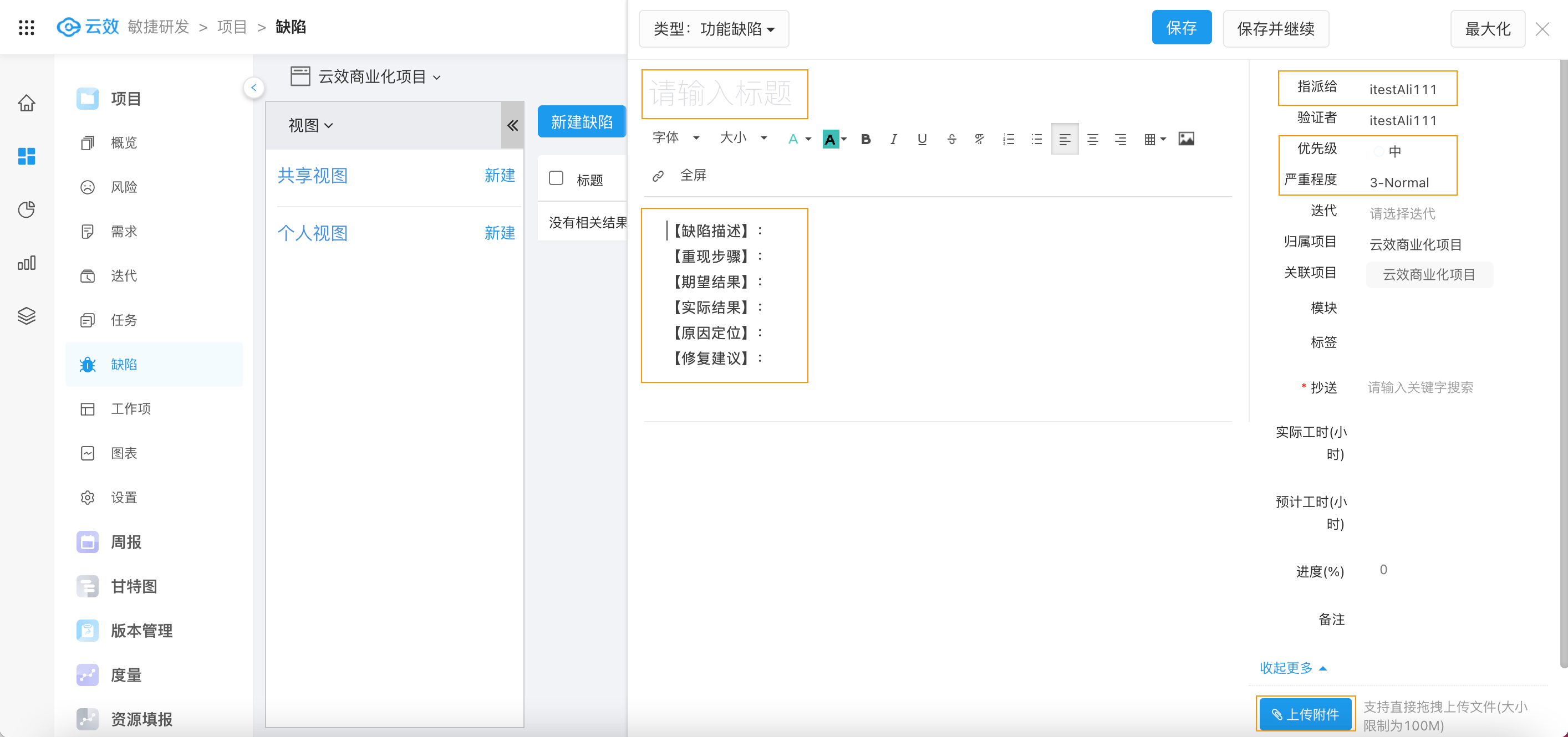Screen dimensions: 1568x737
Task: Collapse fields via 收起更多
Action: pos(1293,668)
